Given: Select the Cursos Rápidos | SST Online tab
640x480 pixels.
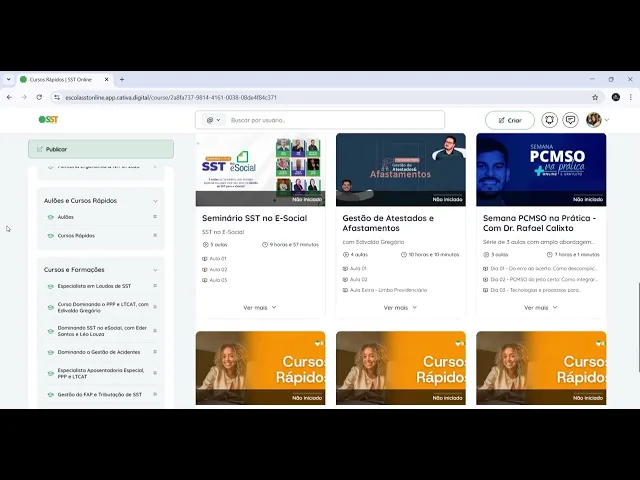Looking at the screenshot, I should pyautogui.click(x=64, y=80).
